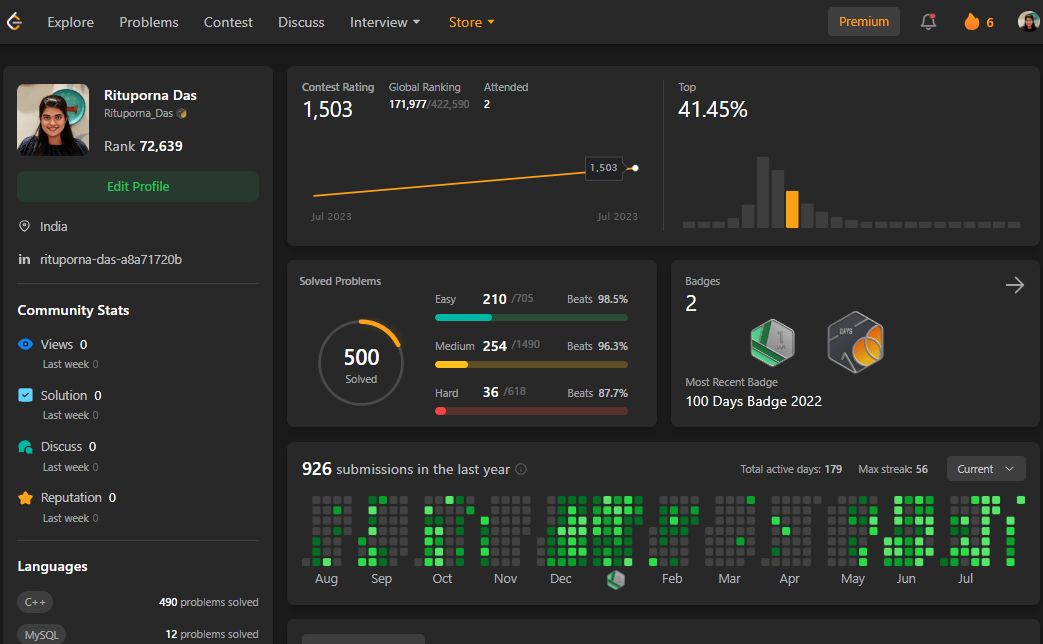1043x644 pixels.
Task: Click the LinkedIn icon beside rituporna-das-a8a71720b
Action: pyautogui.click(x=24, y=259)
